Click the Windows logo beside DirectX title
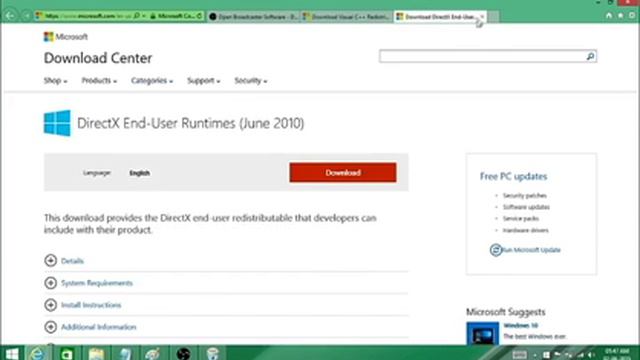 (x=57, y=123)
